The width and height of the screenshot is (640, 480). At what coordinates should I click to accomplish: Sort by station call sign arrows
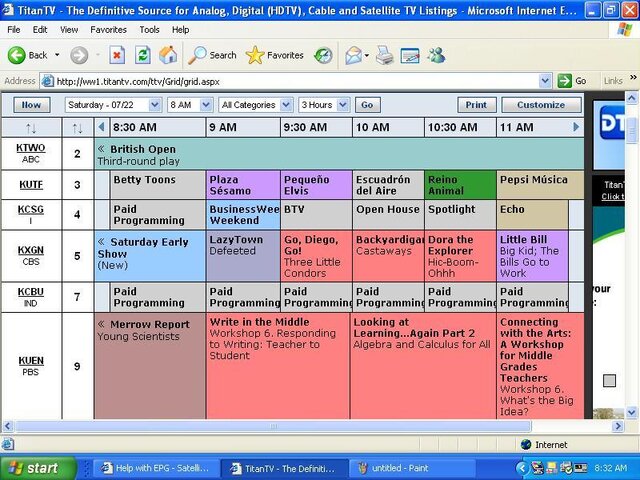(31, 129)
